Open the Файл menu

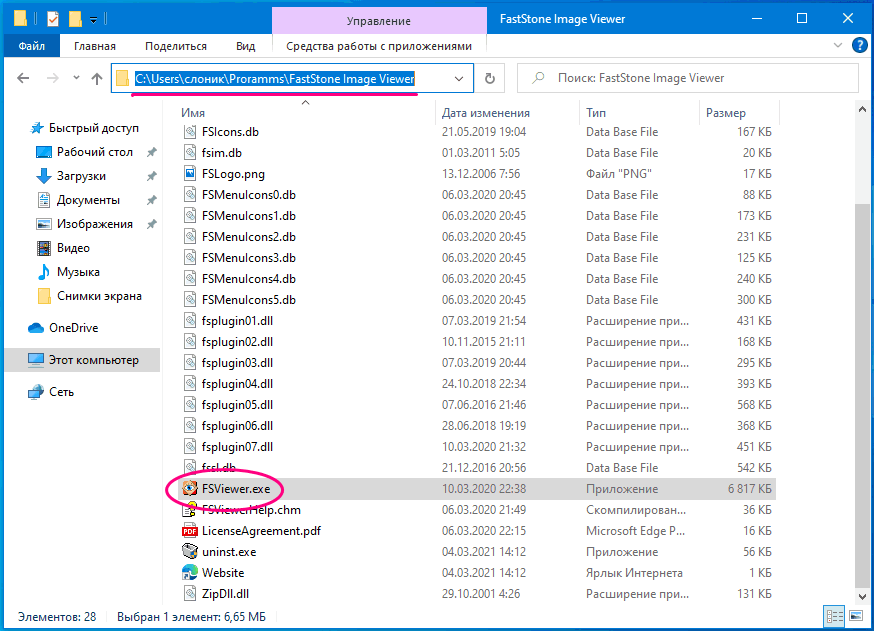point(31,46)
